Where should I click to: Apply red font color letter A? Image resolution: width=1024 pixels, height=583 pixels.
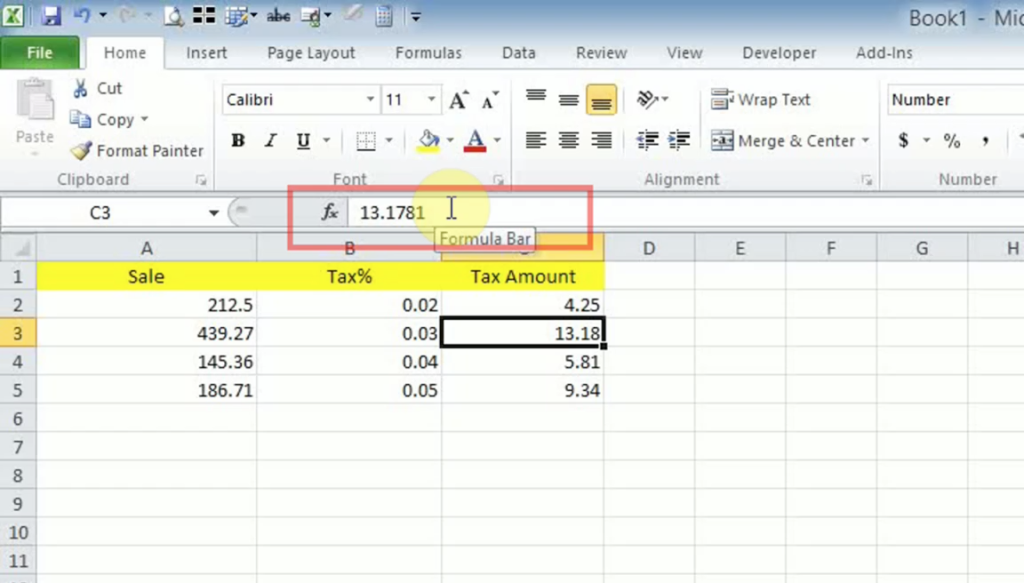coord(475,140)
